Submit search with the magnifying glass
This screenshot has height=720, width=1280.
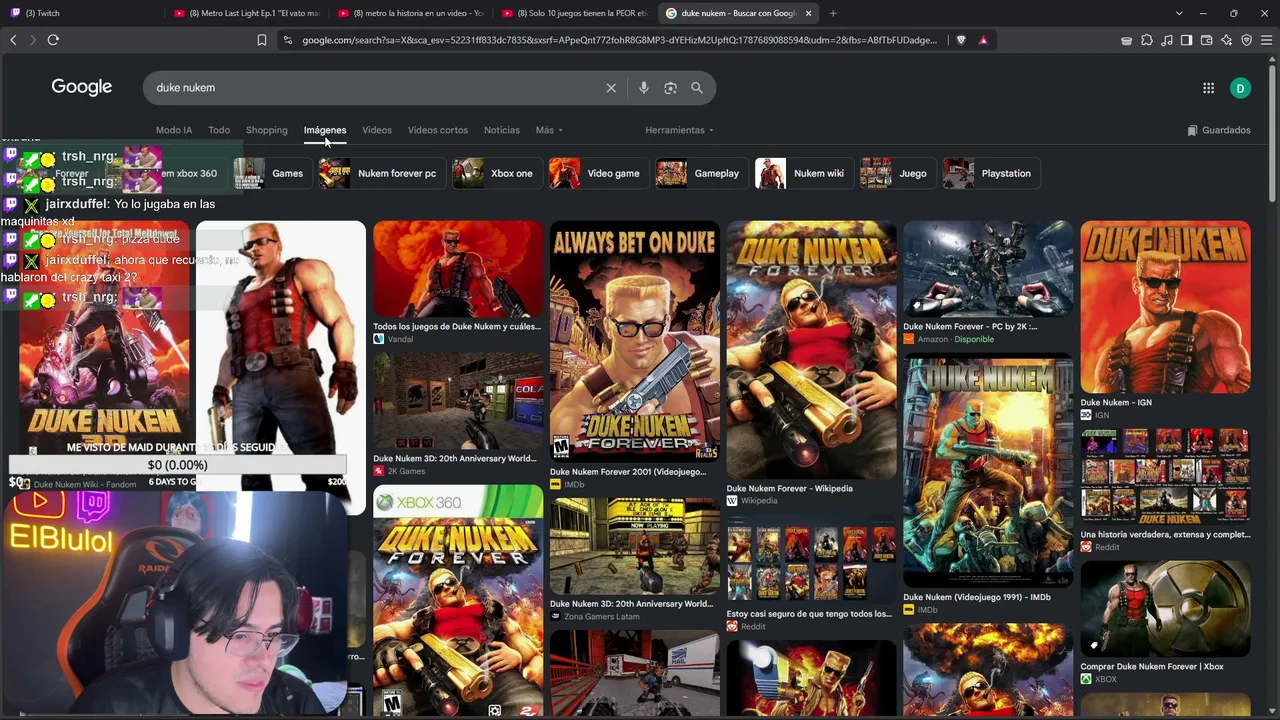pyautogui.click(x=697, y=88)
